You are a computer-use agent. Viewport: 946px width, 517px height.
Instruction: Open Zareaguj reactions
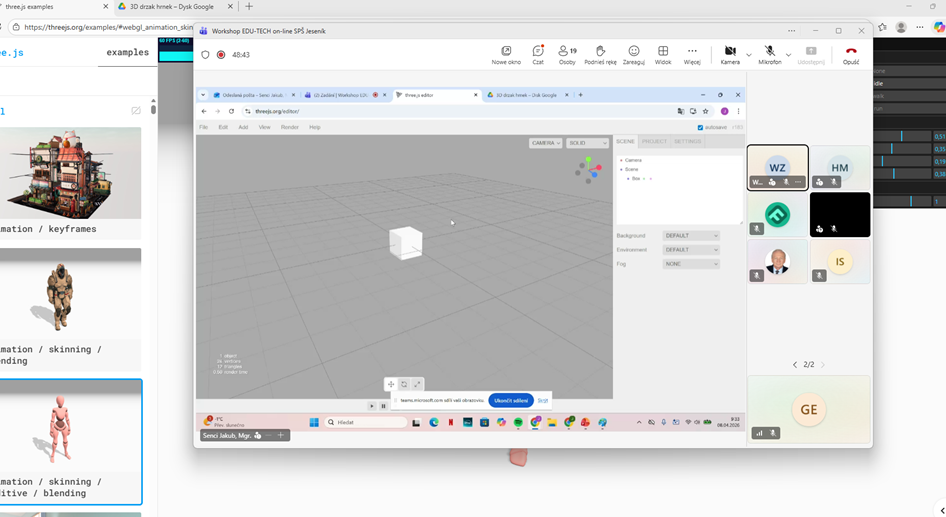pos(633,54)
